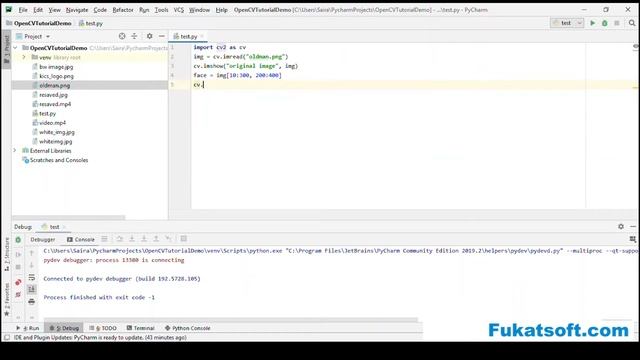Viewport: 640px width, 360px height.
Task: Open the Favorites sidebar tab
Action: (7, 299)
